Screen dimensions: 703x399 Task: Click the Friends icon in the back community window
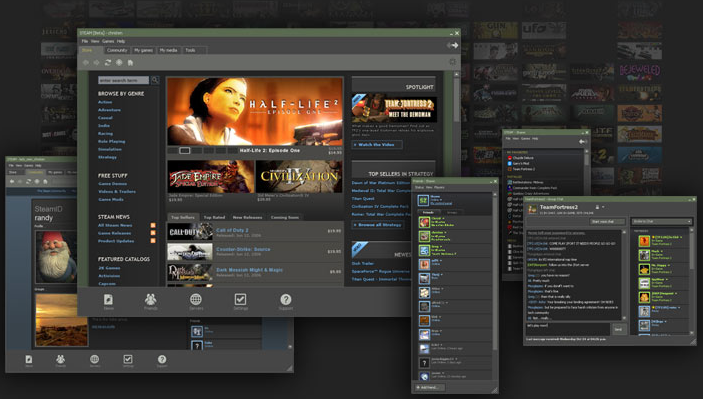pyautogui.click(x=61, y=360)
